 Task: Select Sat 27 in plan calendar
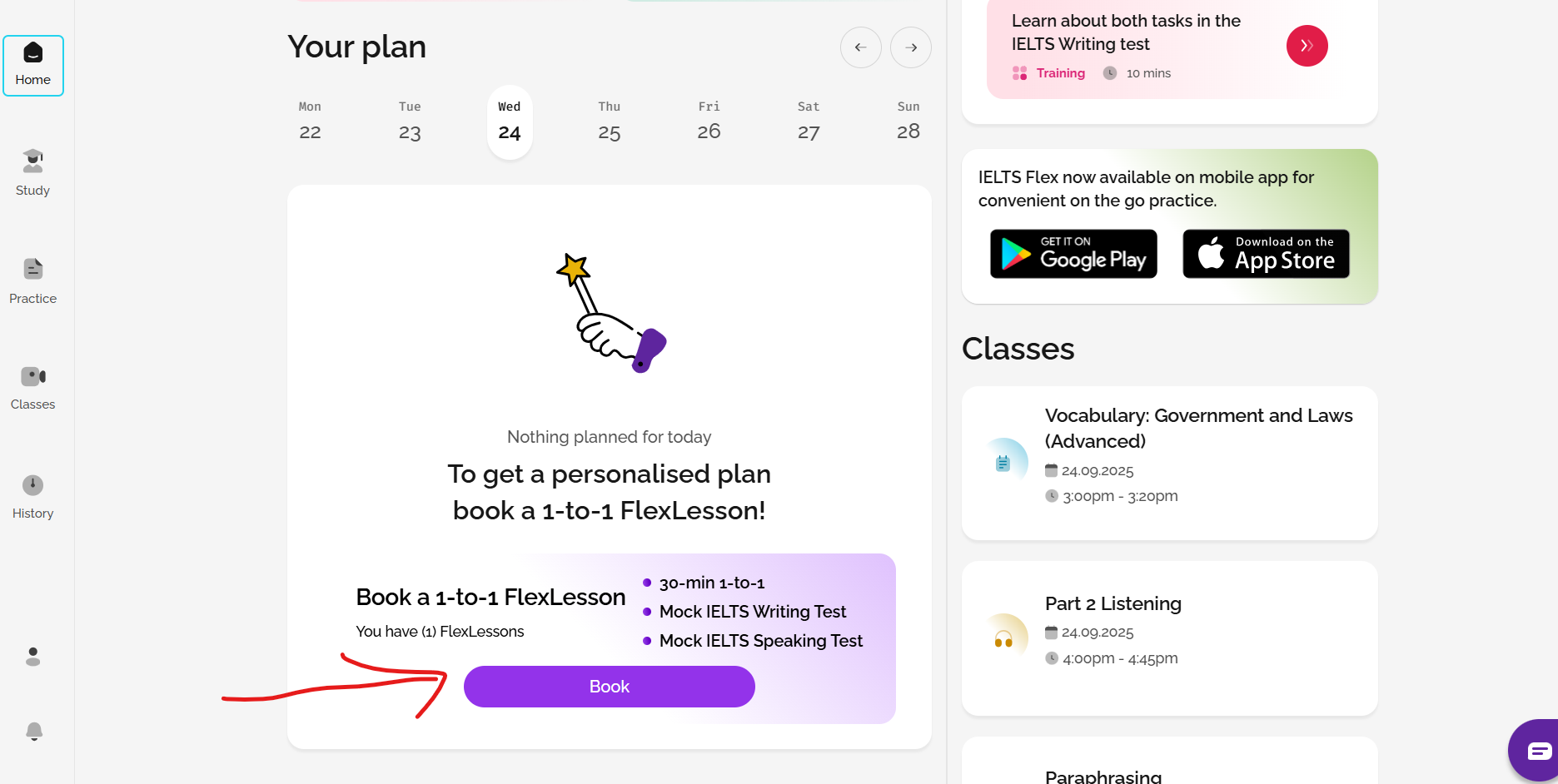point(809,122)
